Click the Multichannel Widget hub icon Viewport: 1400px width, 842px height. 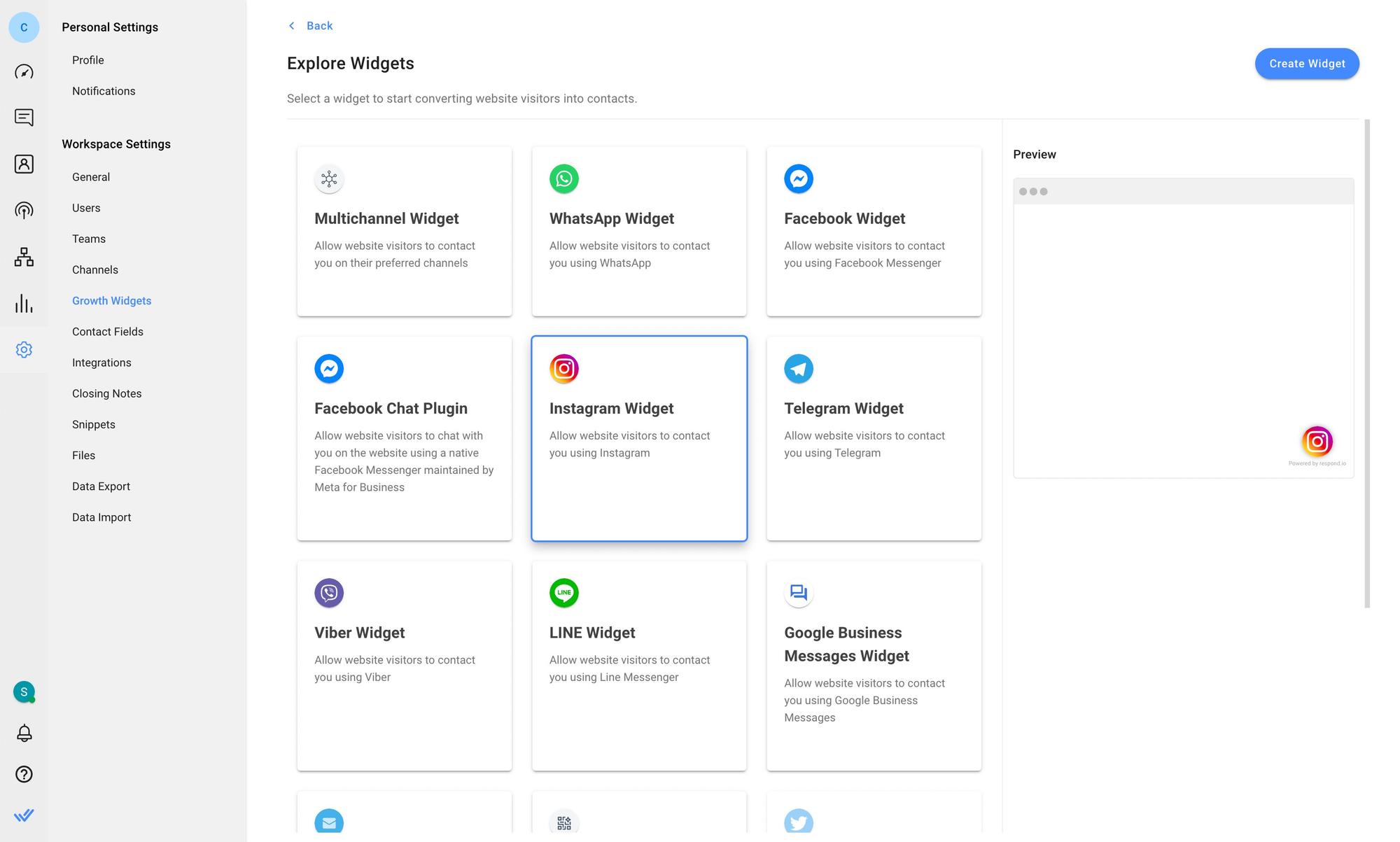[329, 179]
